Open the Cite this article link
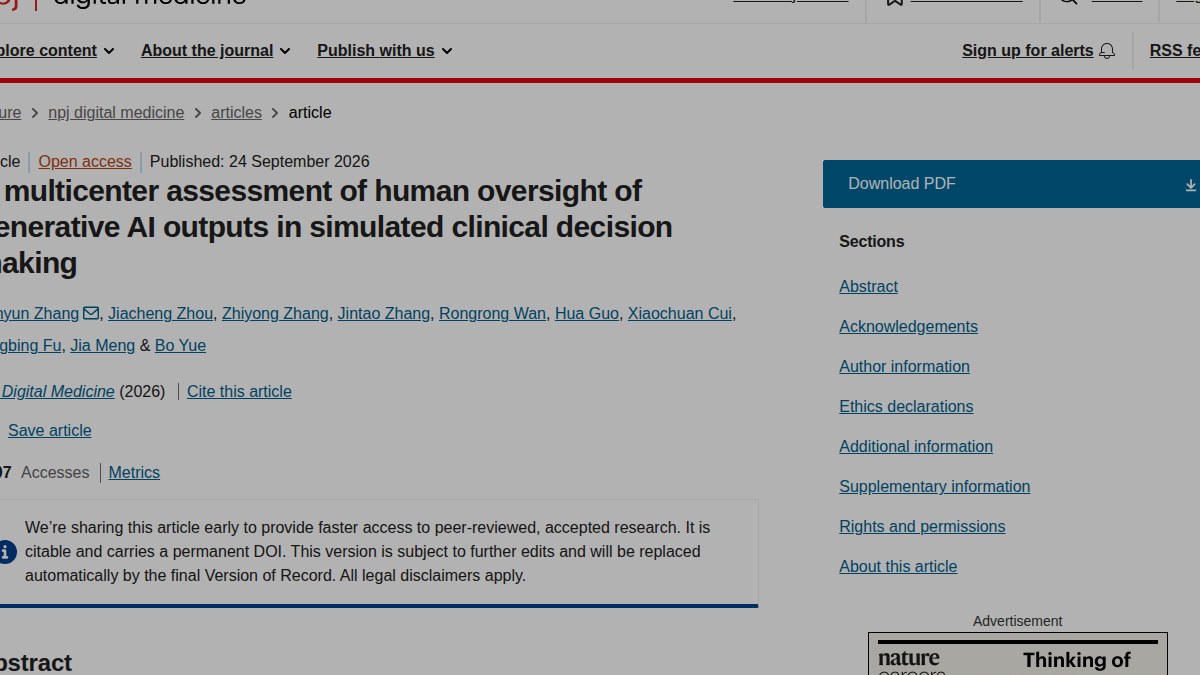The image size is (1200, 675). pyautogui.click(x=239, y=392)
